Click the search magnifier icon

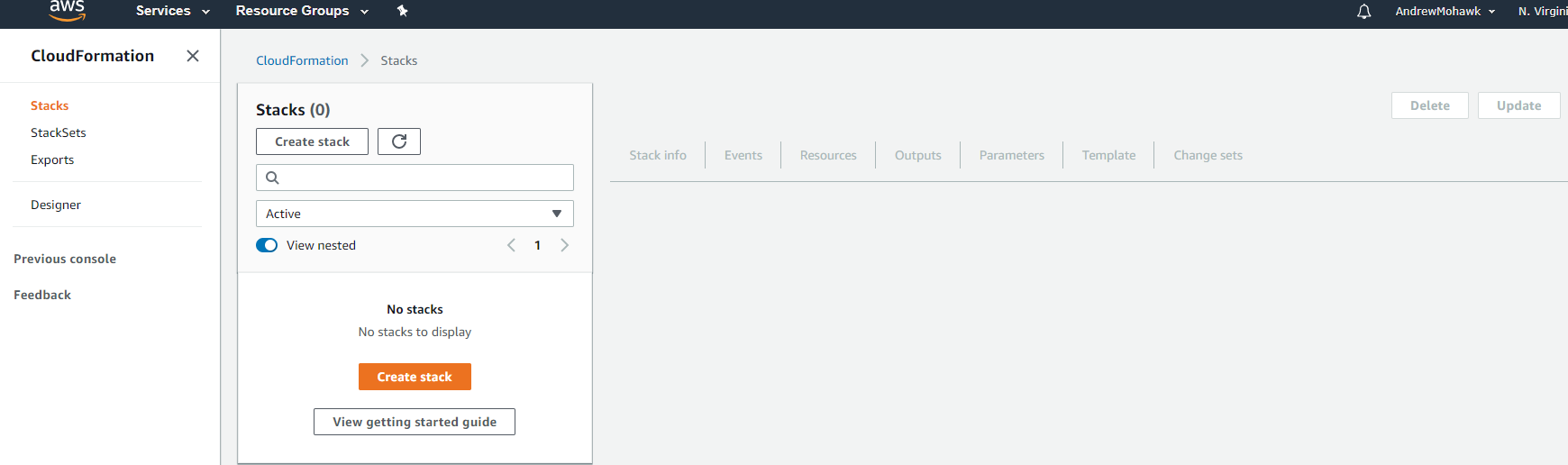click(272, 178)
